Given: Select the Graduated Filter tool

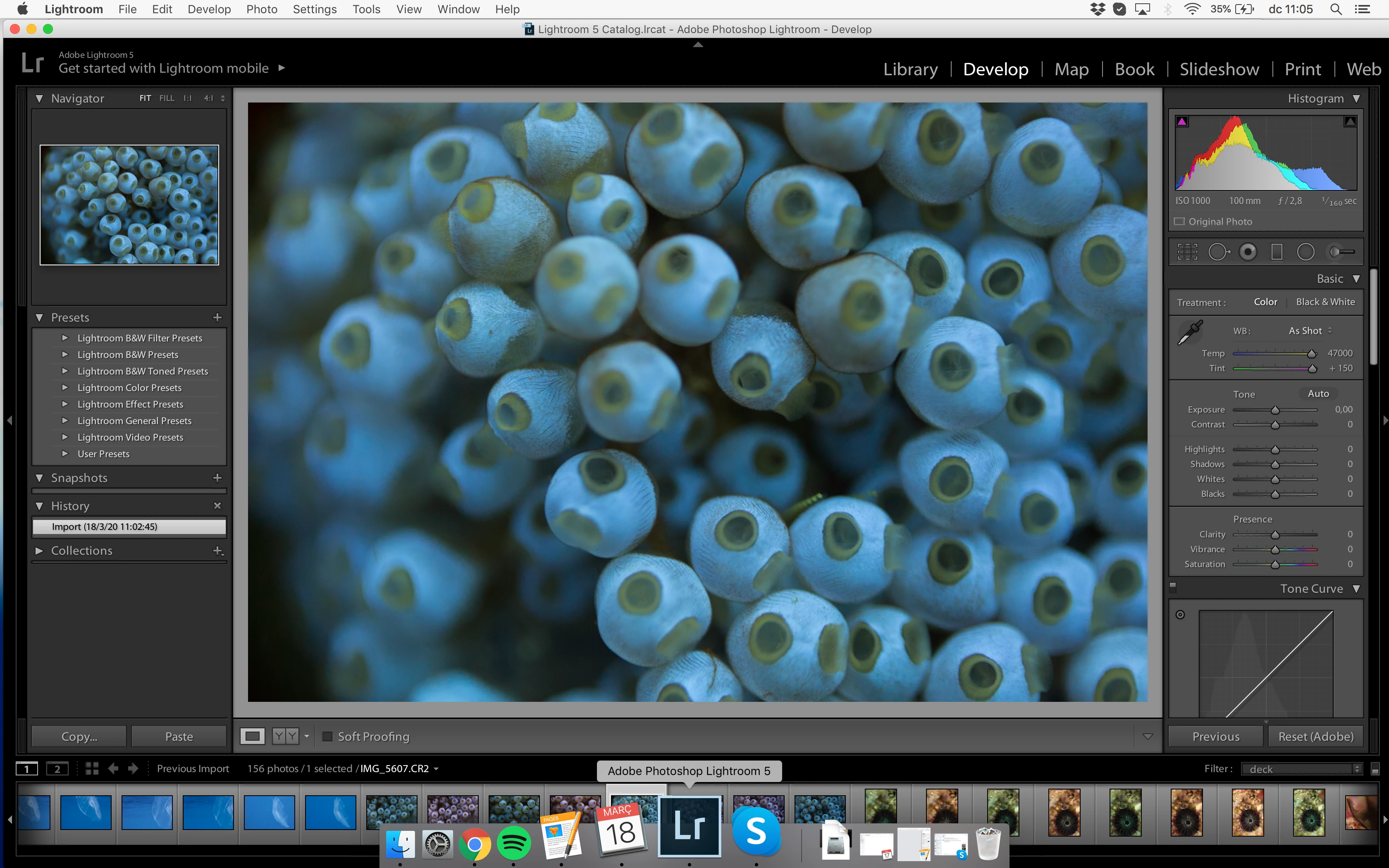Looking at the screenshot, I should point(1277,251).
